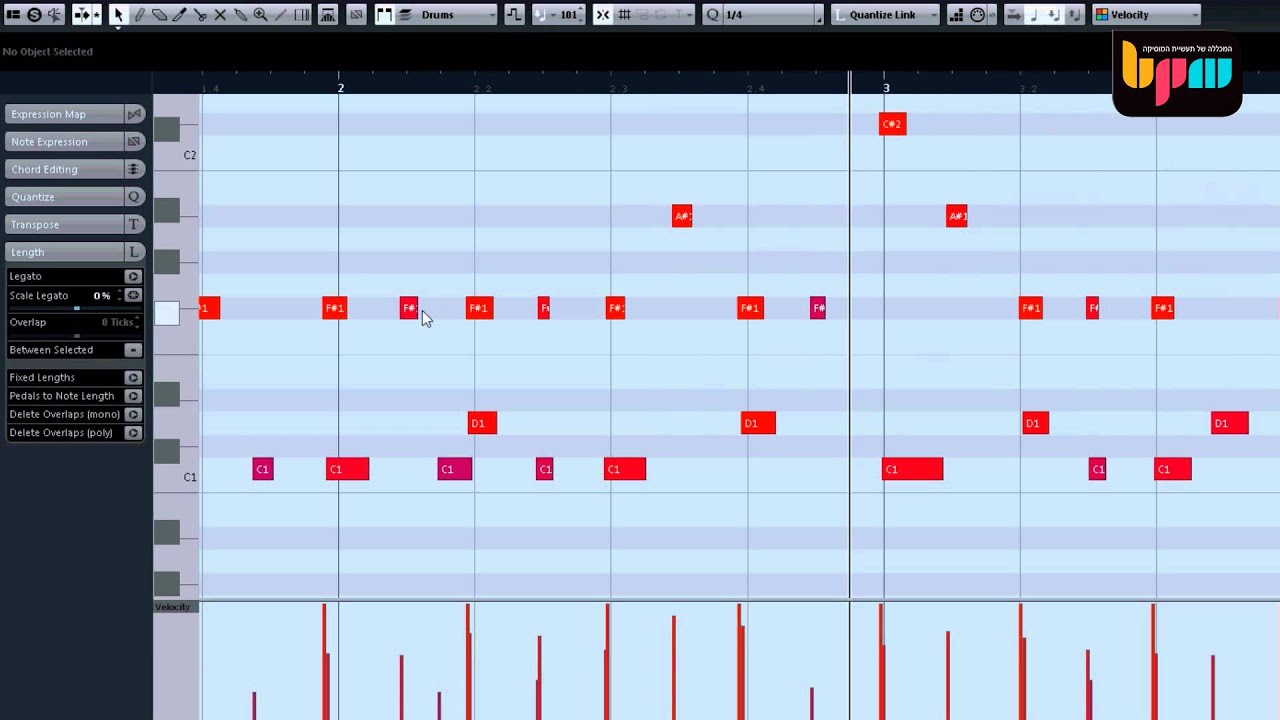Click the window layout icon in toolbar
The height and width of the screenshot is (720, 1280).
pyautogui.click(x=14, y=15)
